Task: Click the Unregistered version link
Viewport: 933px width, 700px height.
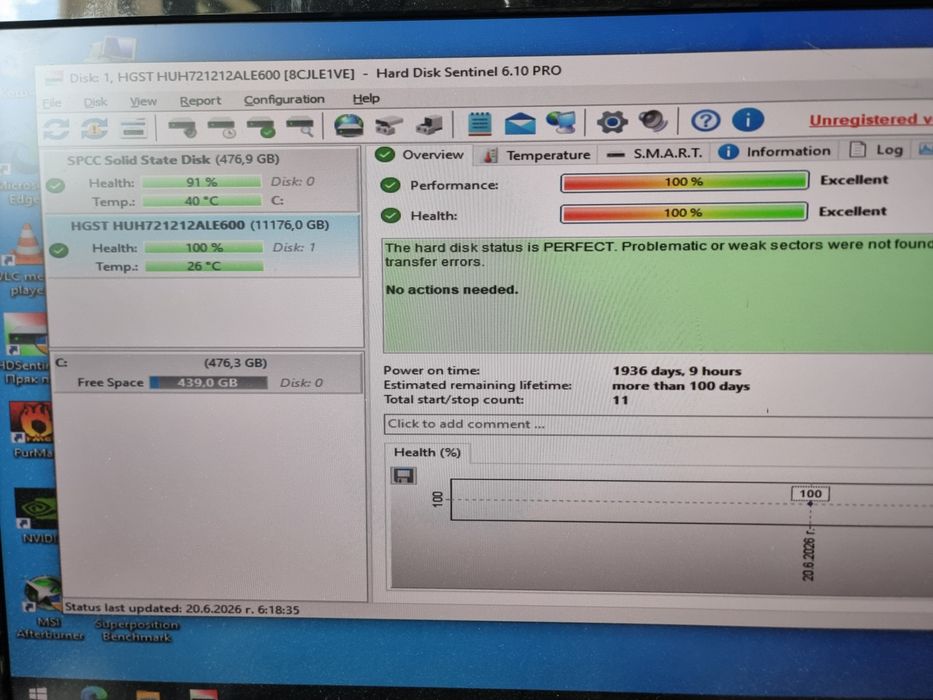Action: click(871, 120)
